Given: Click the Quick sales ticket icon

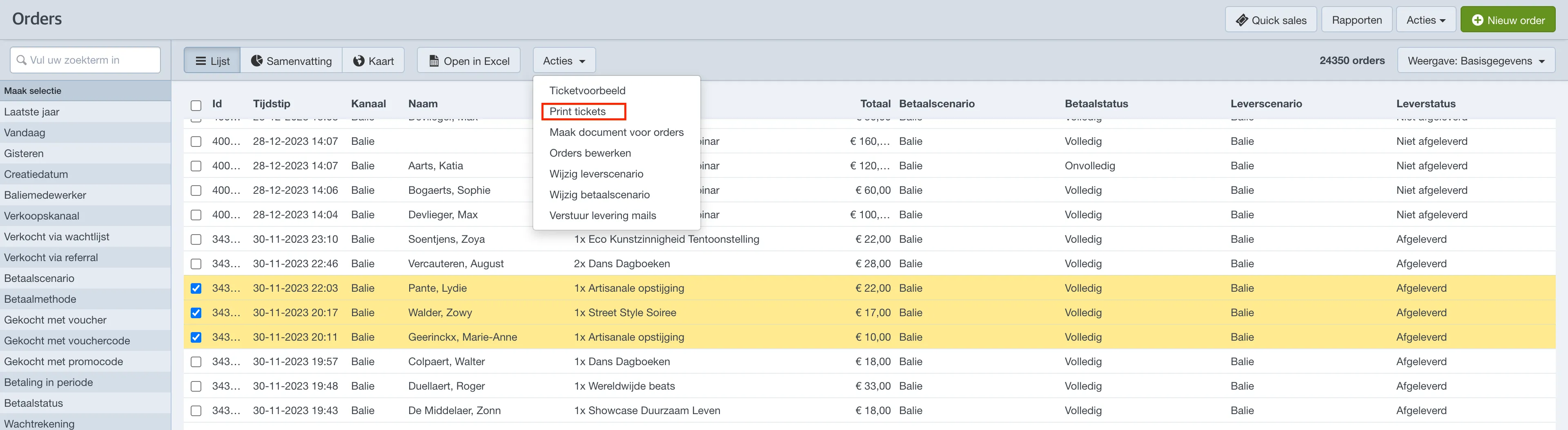Looking at the screenshot, I should 1242,20.
